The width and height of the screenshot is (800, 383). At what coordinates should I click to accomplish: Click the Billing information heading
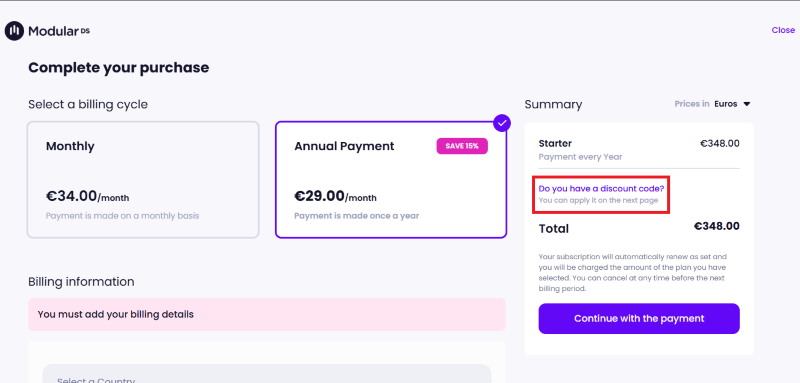coord(81,282)
